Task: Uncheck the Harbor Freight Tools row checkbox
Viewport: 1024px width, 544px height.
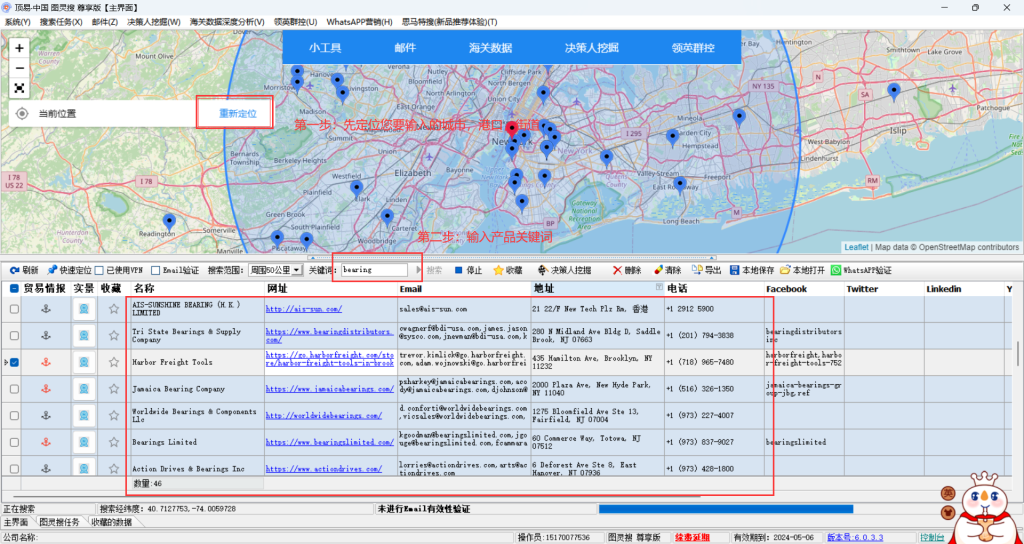Action: (14, 363)
